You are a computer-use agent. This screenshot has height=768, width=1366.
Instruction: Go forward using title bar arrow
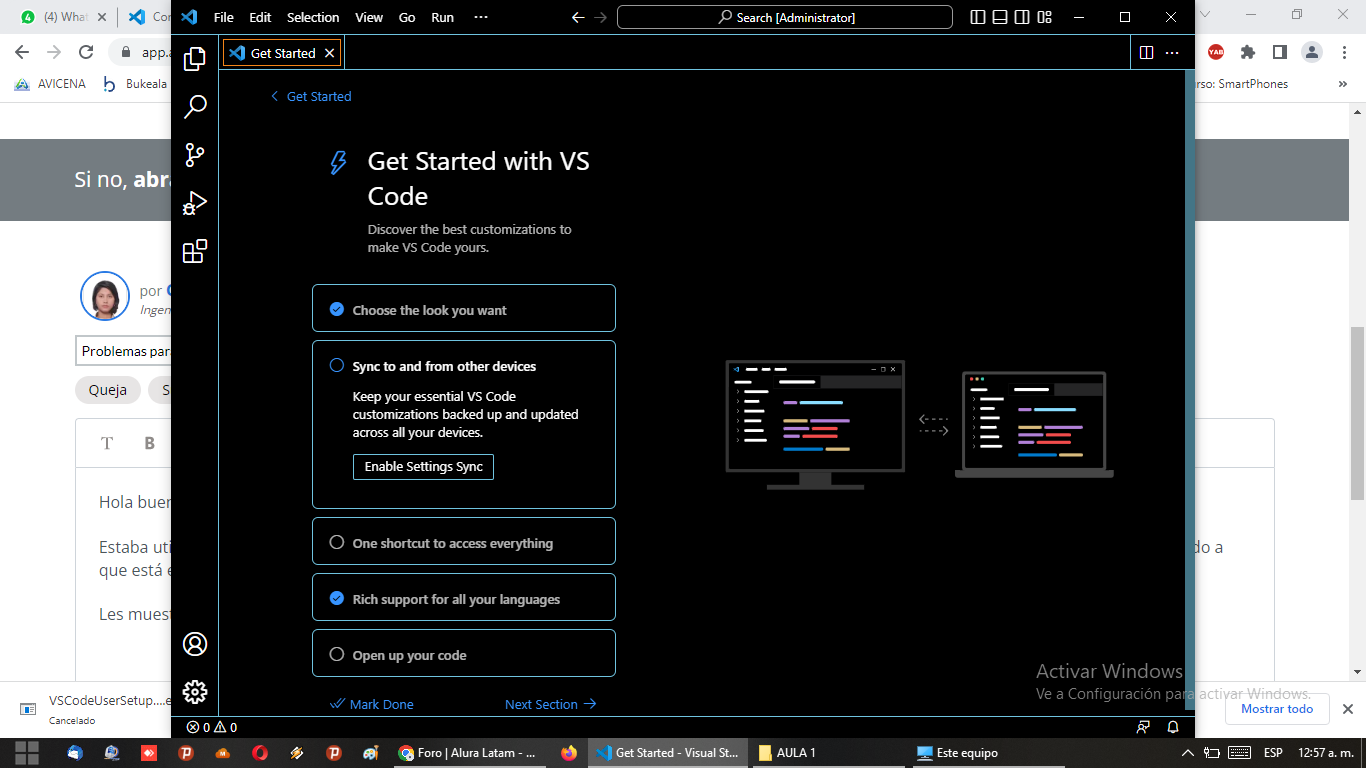[x=600, y=17]
